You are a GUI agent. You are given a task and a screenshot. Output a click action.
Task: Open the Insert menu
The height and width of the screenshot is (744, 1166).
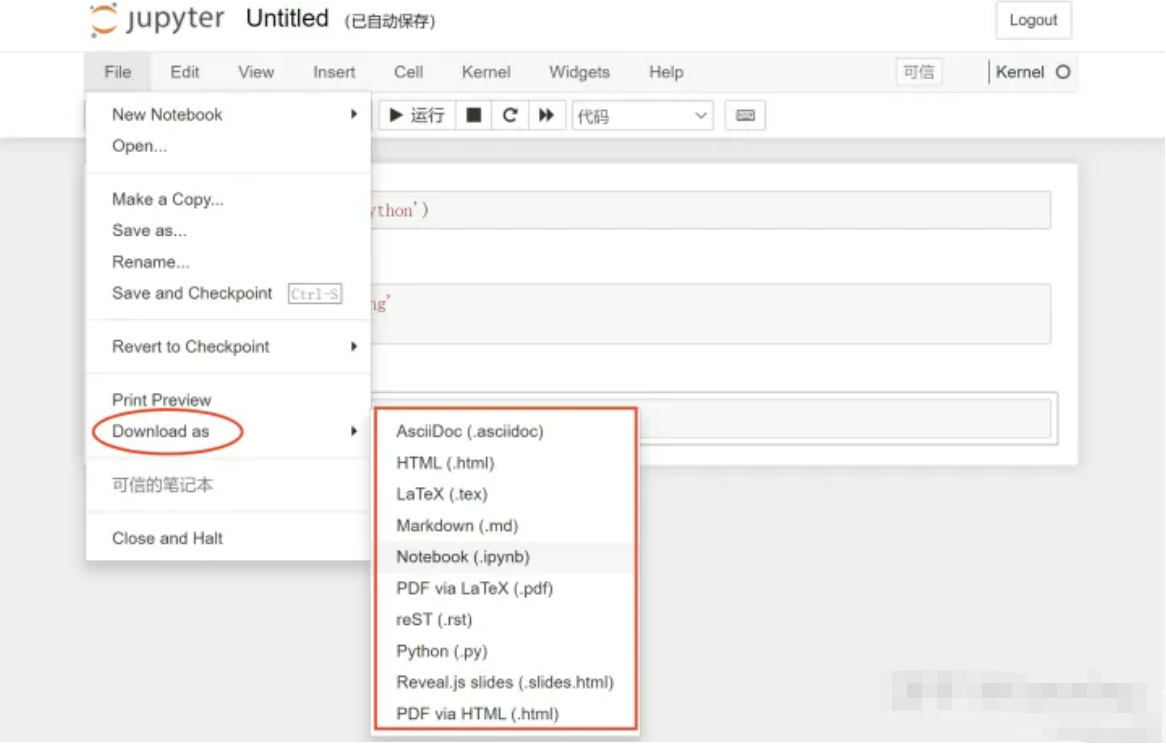click(x=334, y=72)
